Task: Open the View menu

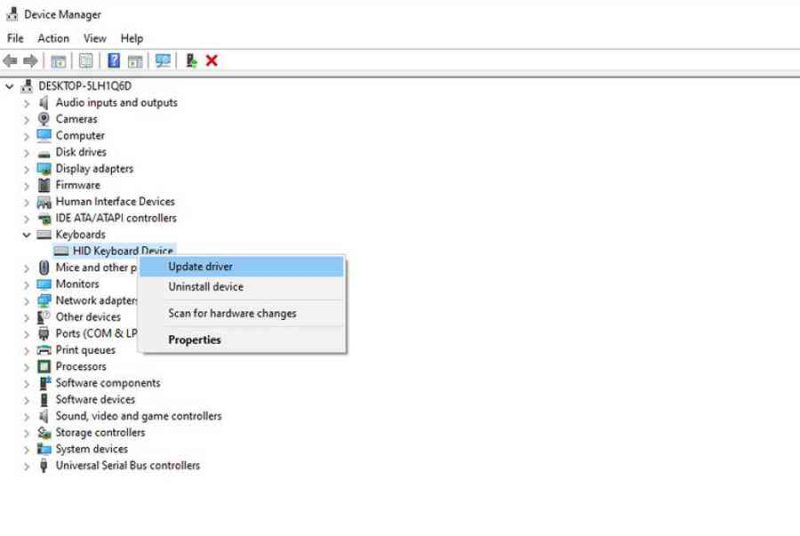Action: pos(95,38)
